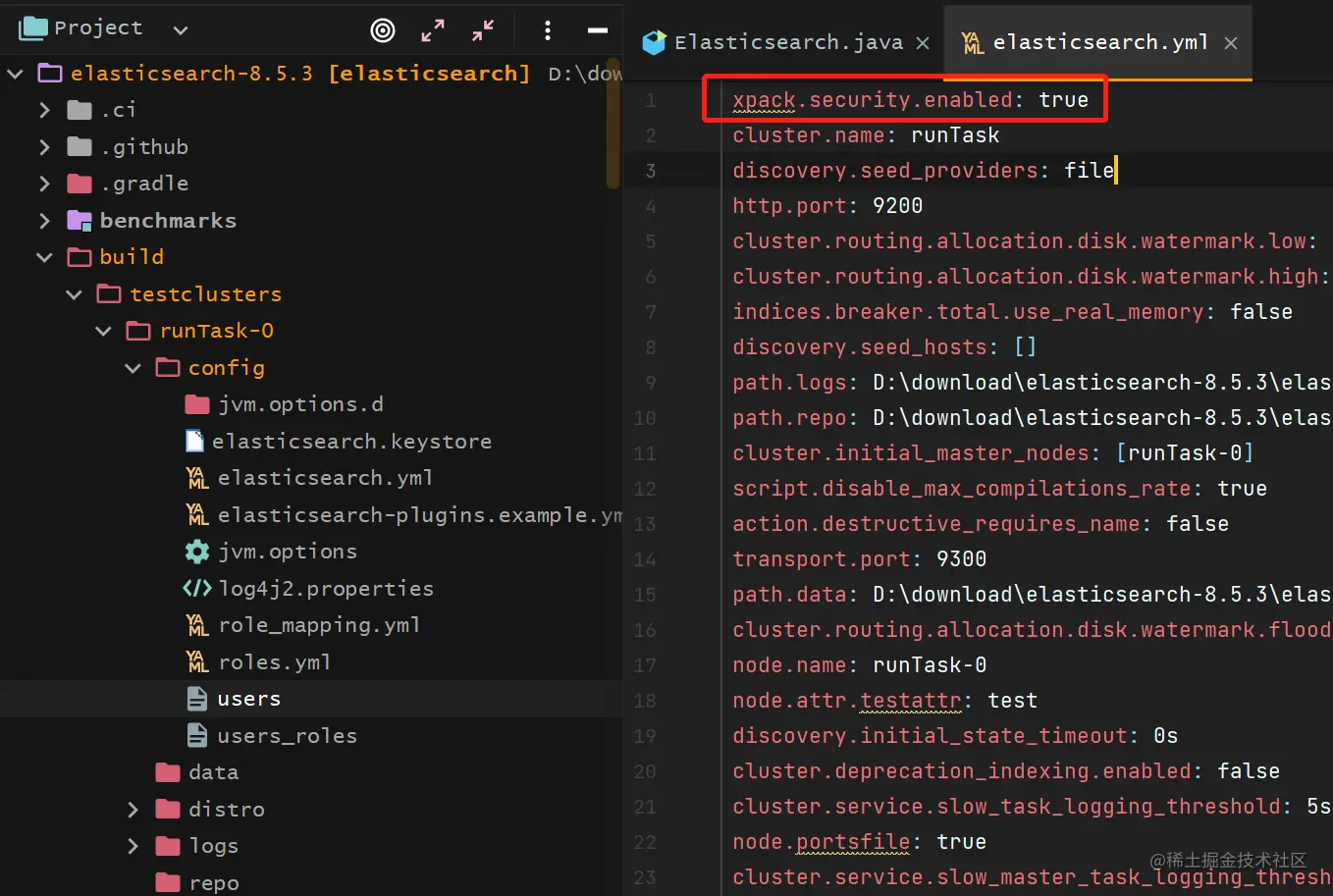
Task: Click the cluster.initial_master_nodes line
Action: 992,453
